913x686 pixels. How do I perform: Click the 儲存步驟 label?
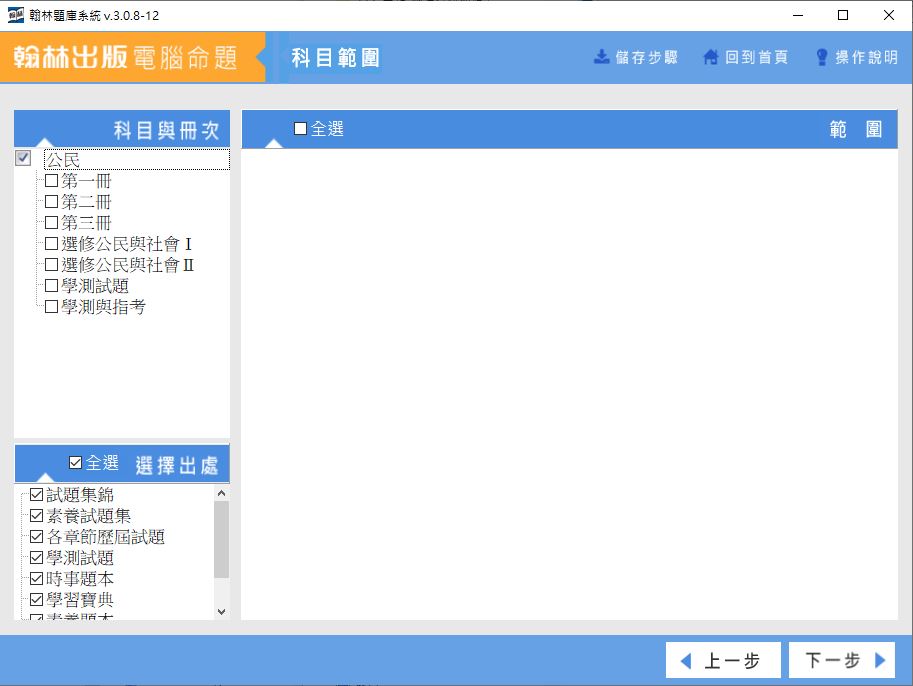coord(647,57)
